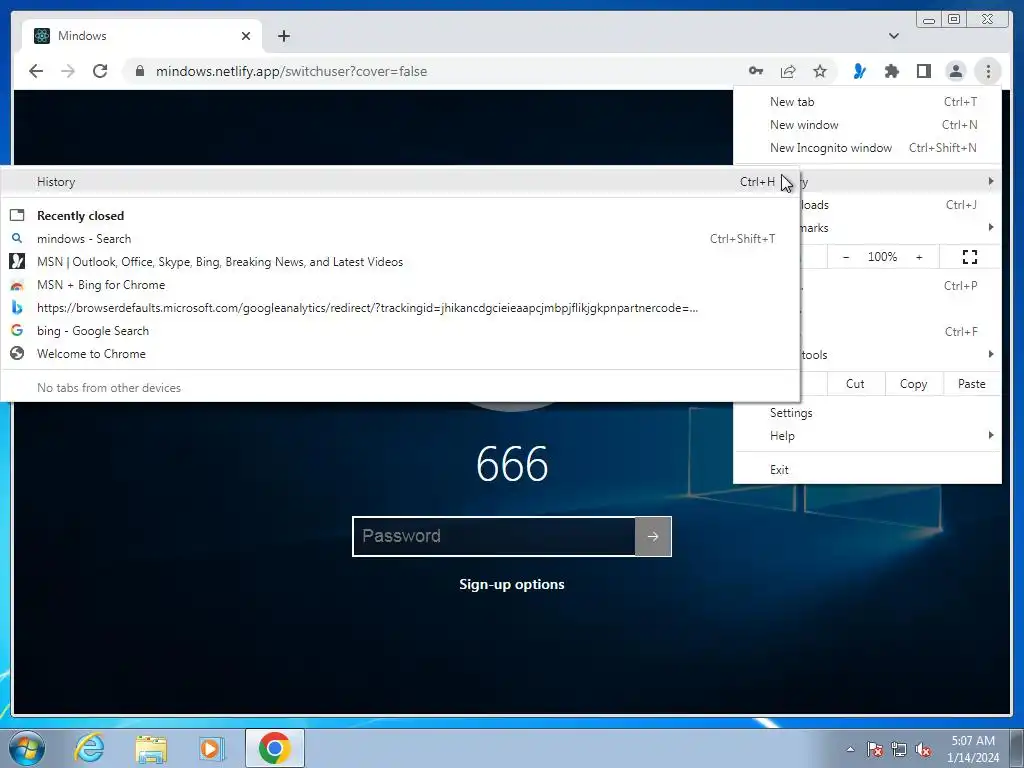Select New tab menu item
The width and height of the screenshot is (1024, 768).
867,102
